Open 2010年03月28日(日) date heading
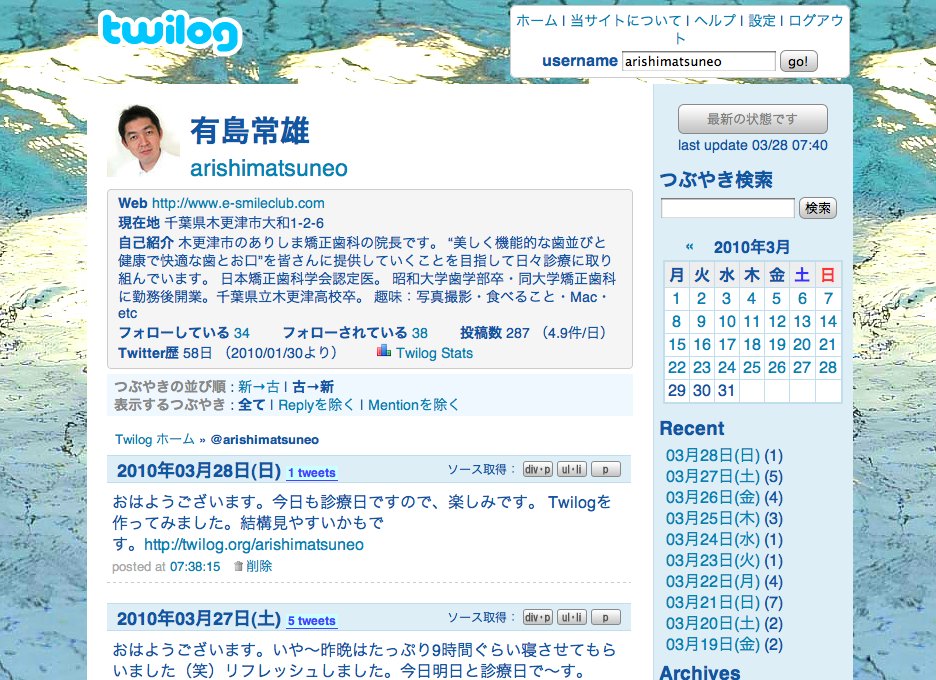This screenshot has height=680, width=936. pos(199,470)
